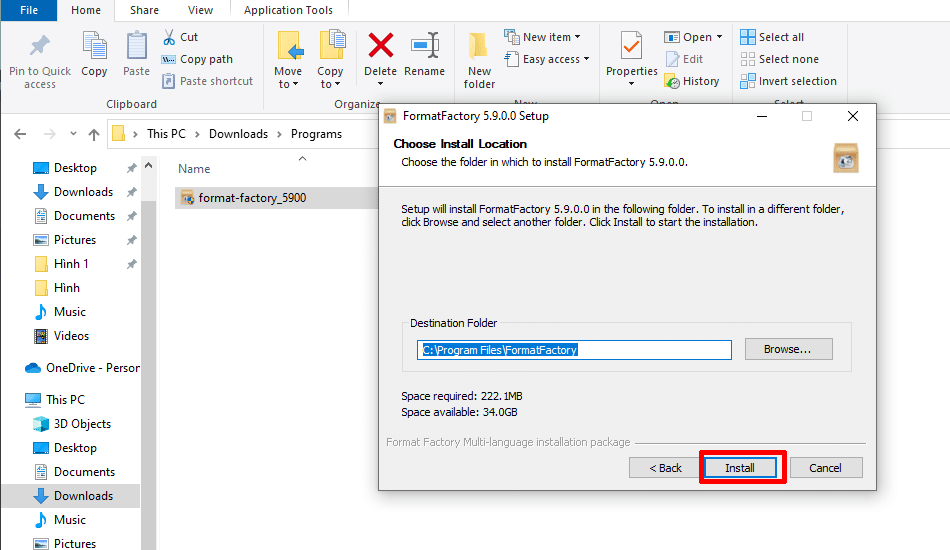Go back with the Back button

pos(665,468)
